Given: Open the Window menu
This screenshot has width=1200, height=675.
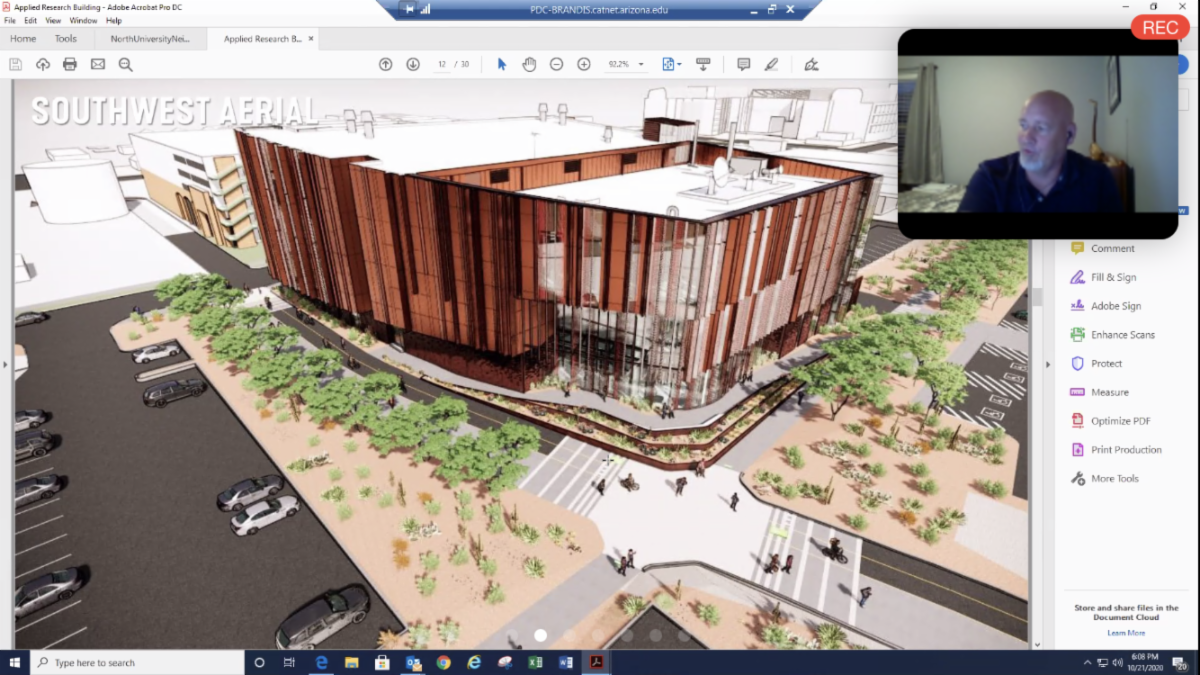Looking at the screenshot, I should point(83,20).
